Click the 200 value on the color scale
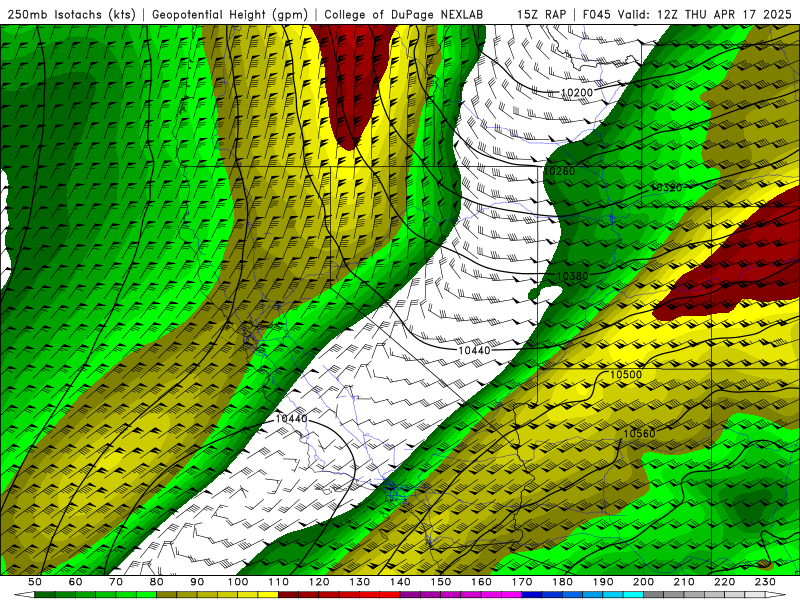The height and width of the screenshot is (600, 800). pos(643,582)
